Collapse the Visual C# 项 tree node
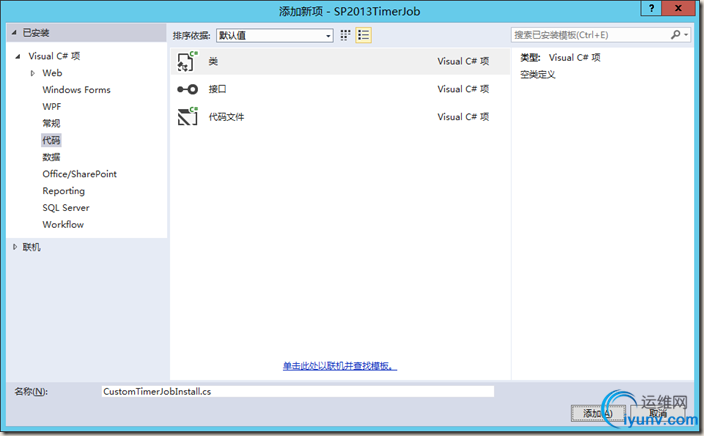Screen dimensions: 704x436 point(18,56)
